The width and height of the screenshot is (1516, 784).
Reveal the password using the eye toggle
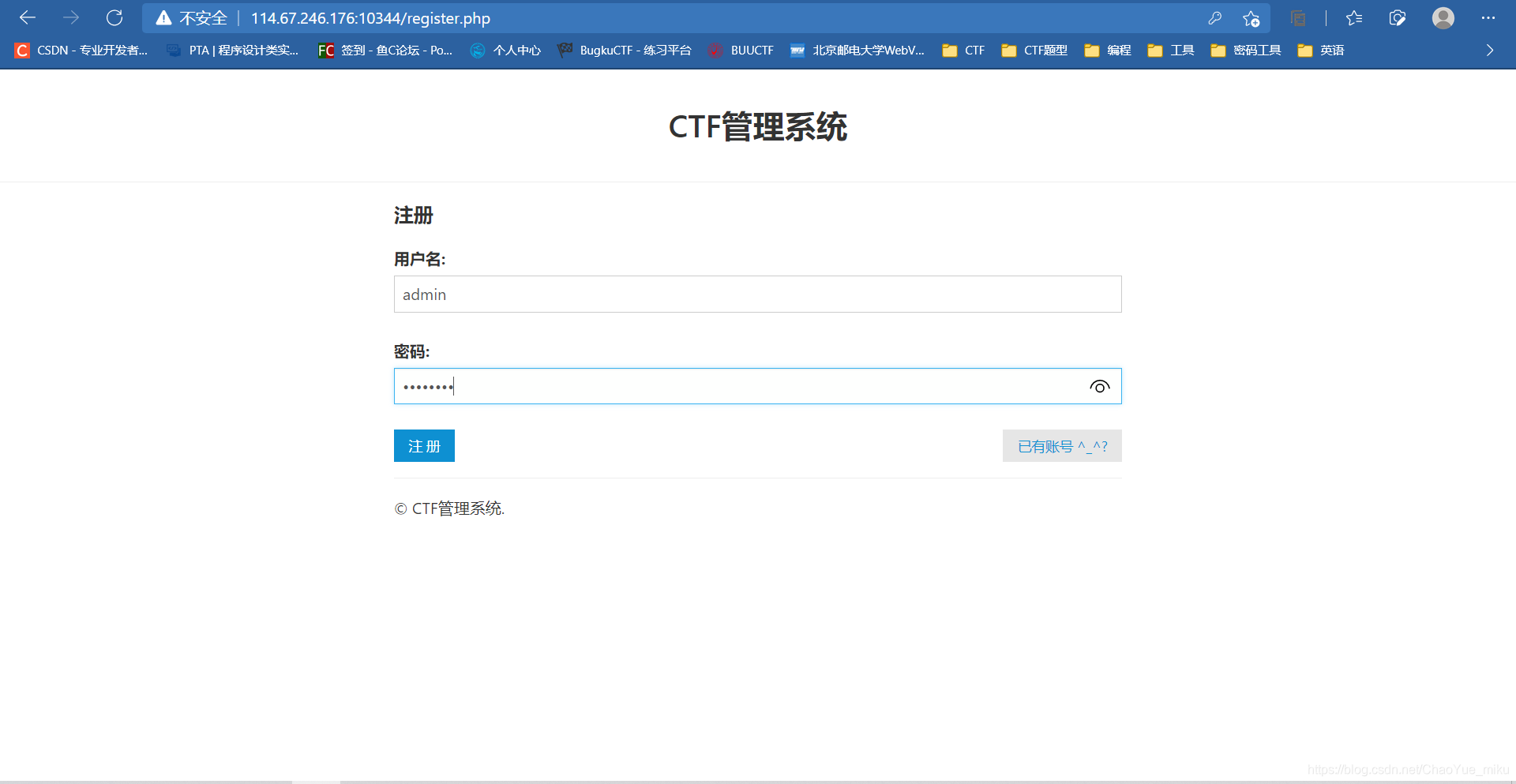coord(1099,386)
